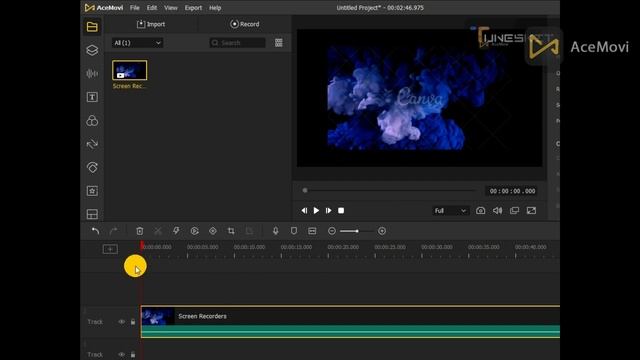Switch preview to fullscreen

coord(531,211)
